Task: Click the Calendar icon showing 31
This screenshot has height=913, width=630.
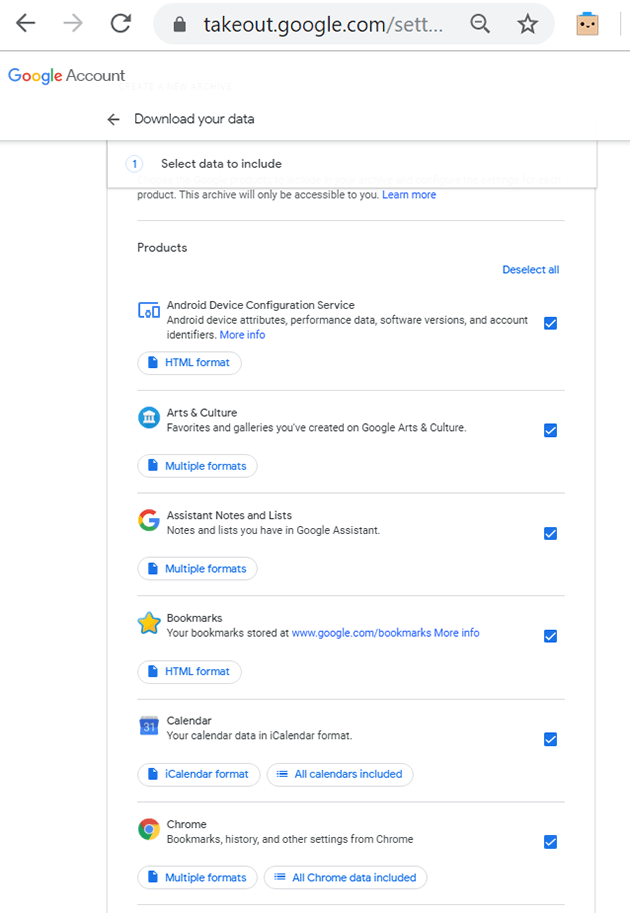Action: pyautogui.click(x=148, y=726)
